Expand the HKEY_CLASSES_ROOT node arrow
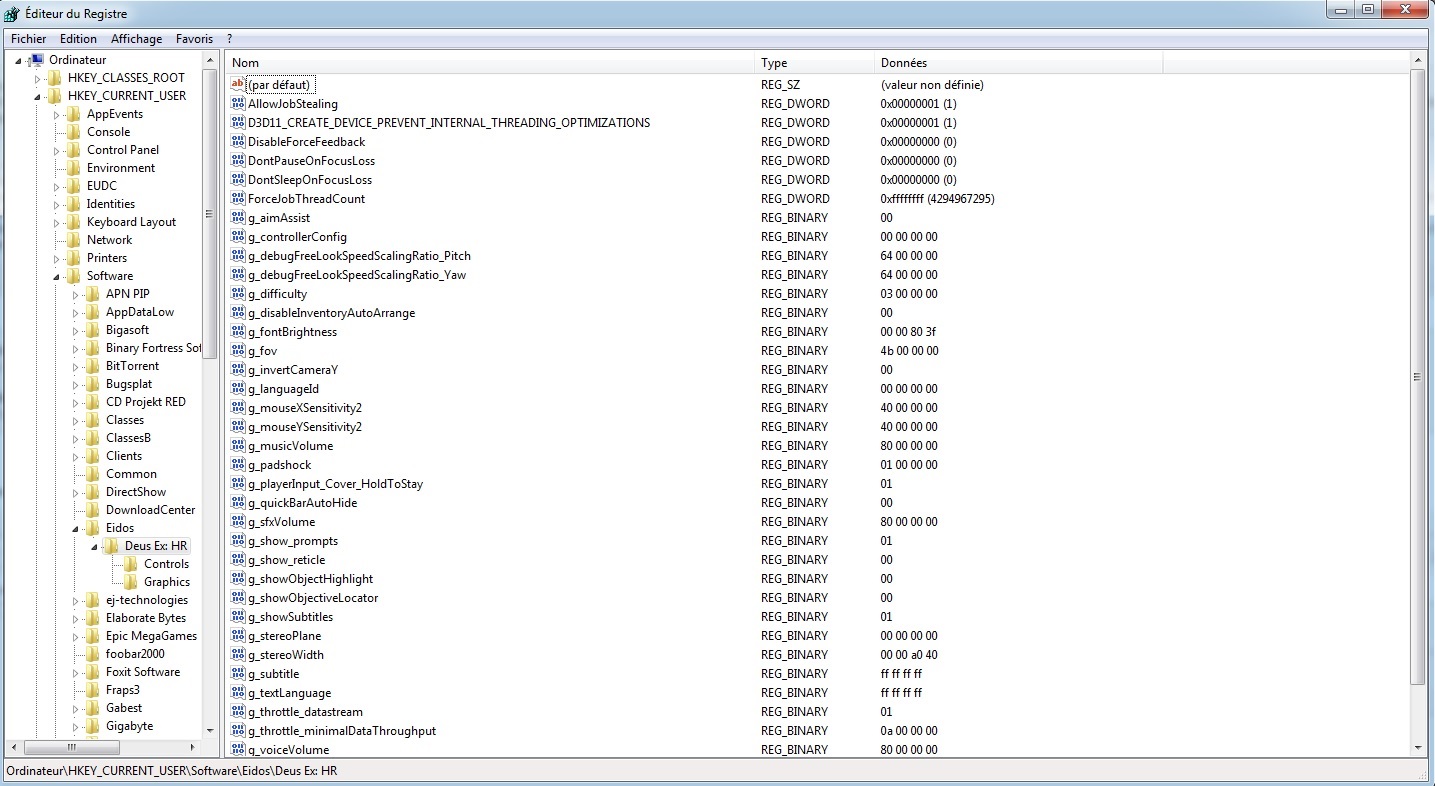Viewport: 1435px width, 786px height. 38,78
